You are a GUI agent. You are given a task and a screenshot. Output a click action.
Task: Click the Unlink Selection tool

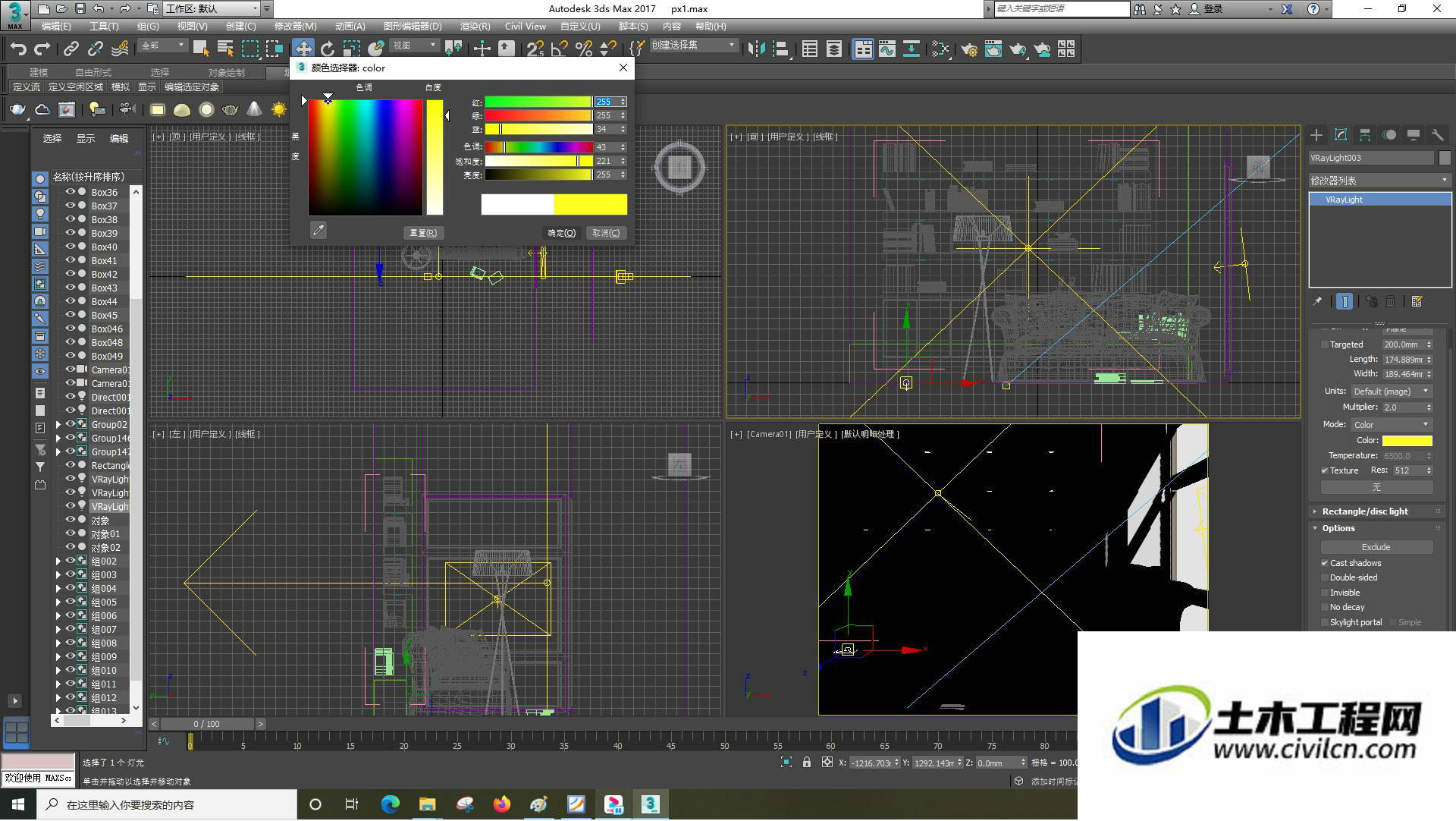coord(96,49)
